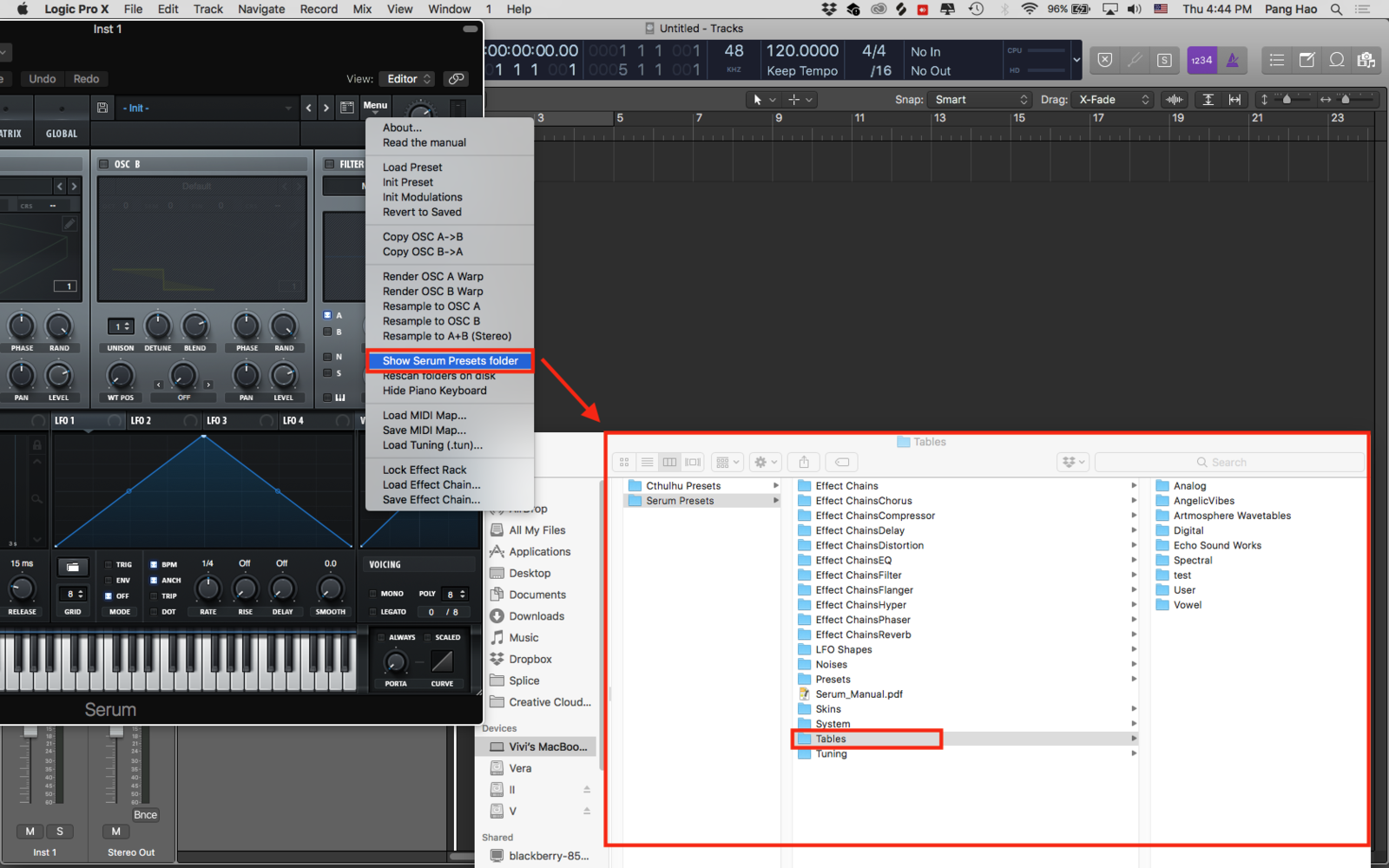Screen dimensions: 1389x868
Task: Open the View Editor dropdown
Action: click(x=407, y=79)
